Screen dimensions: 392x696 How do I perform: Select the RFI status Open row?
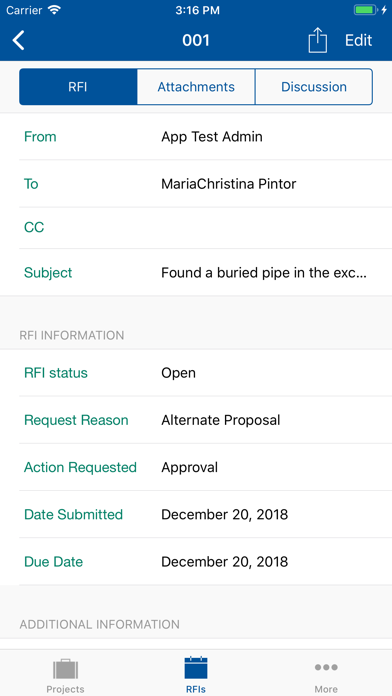pyautogui.click(x=206, y=373)
